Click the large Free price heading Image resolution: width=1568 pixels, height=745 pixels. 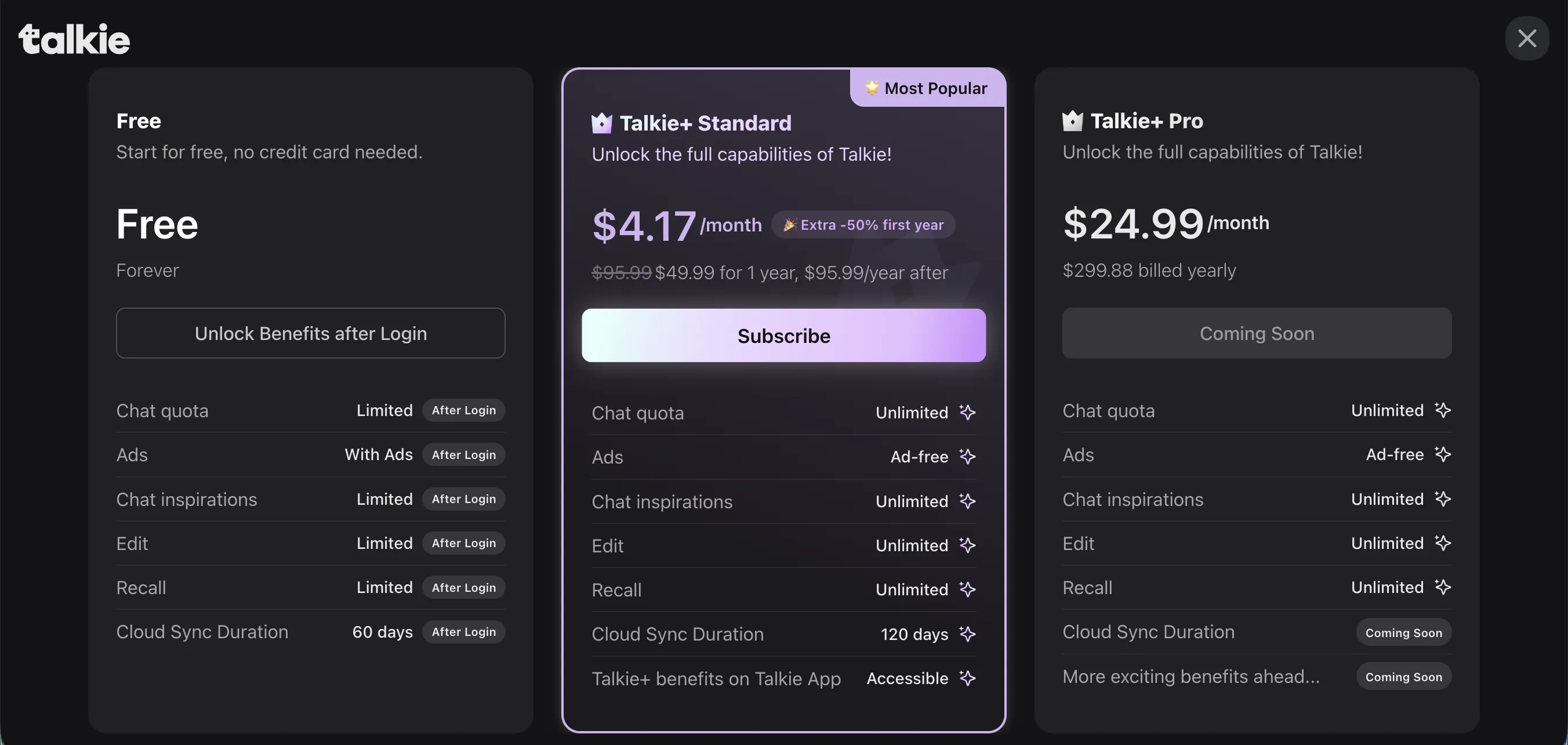(x=157, y=223)
